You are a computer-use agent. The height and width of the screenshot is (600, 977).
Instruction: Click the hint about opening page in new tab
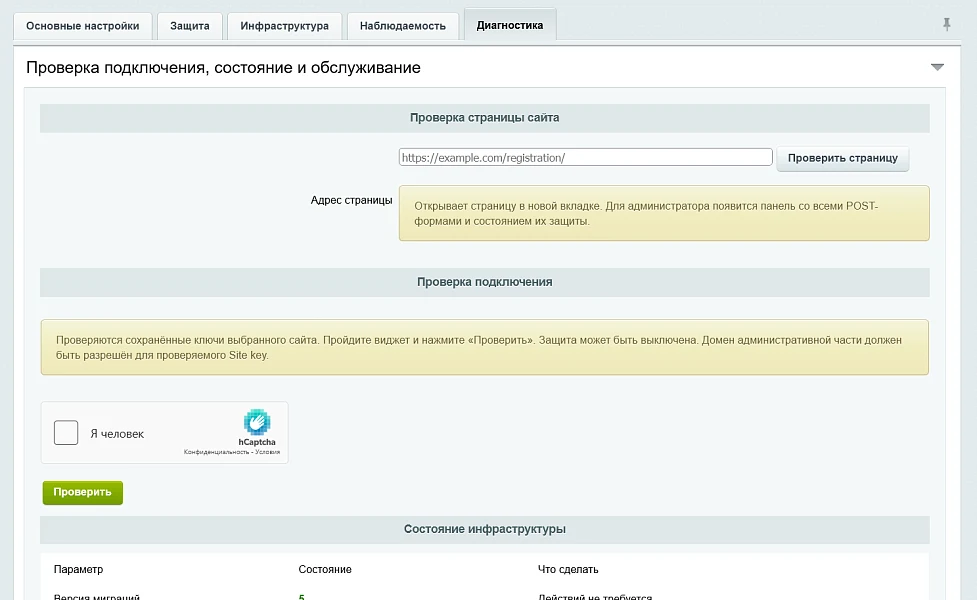(664, 213)
